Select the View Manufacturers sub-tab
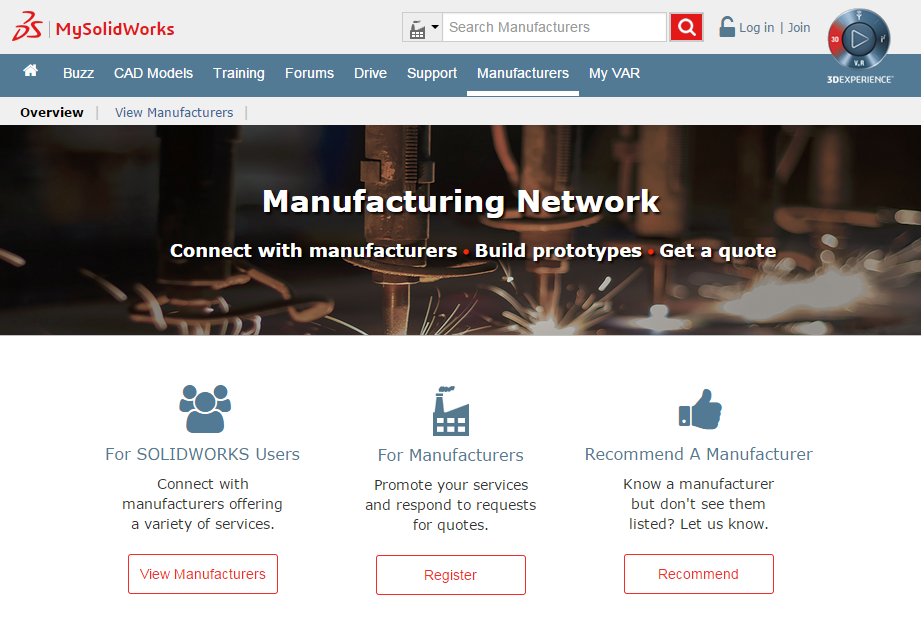 tap(174, 112)
